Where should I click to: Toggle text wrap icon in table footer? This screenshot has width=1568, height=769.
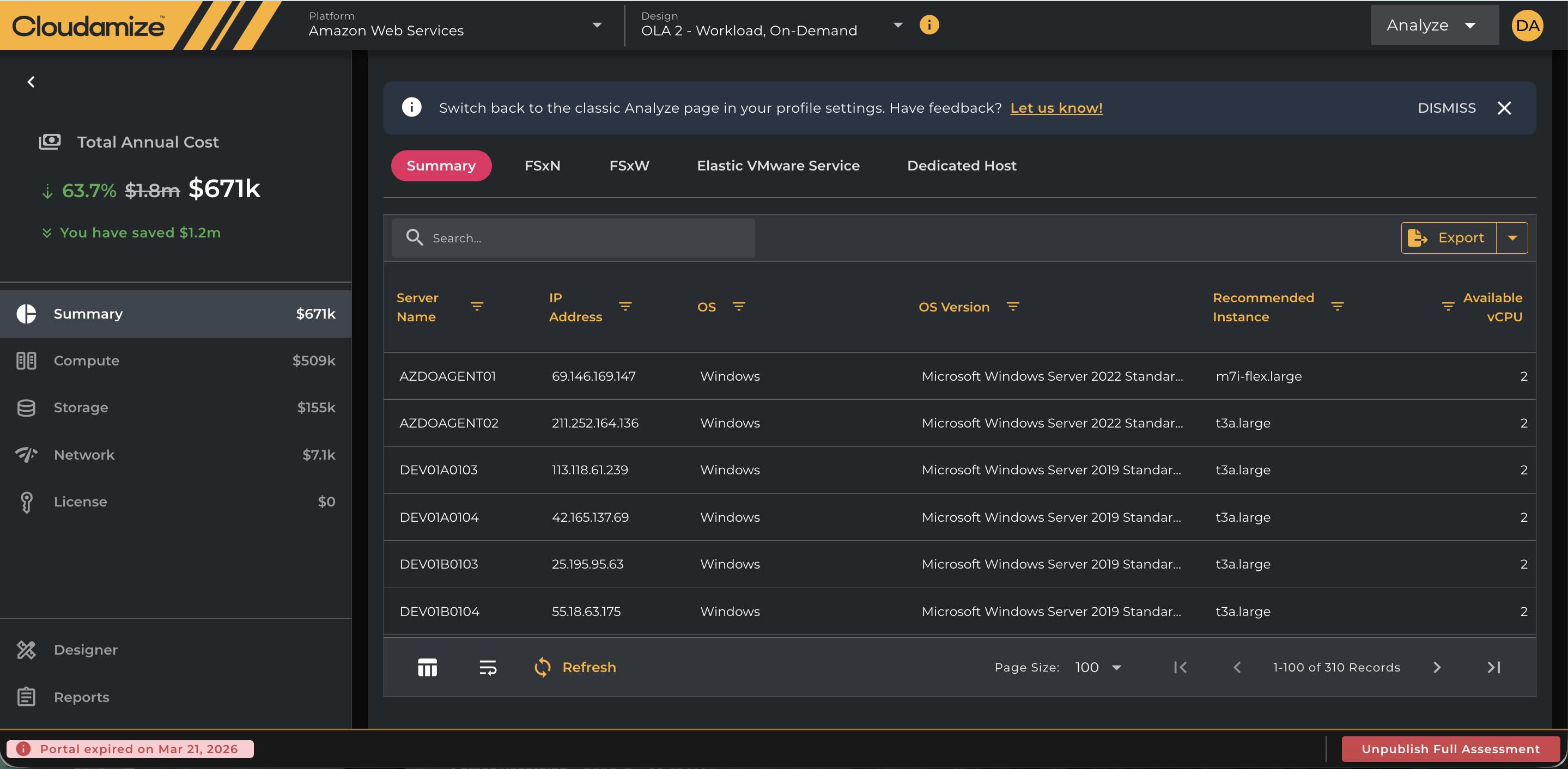pyautogui.click(x=488, y=667)
